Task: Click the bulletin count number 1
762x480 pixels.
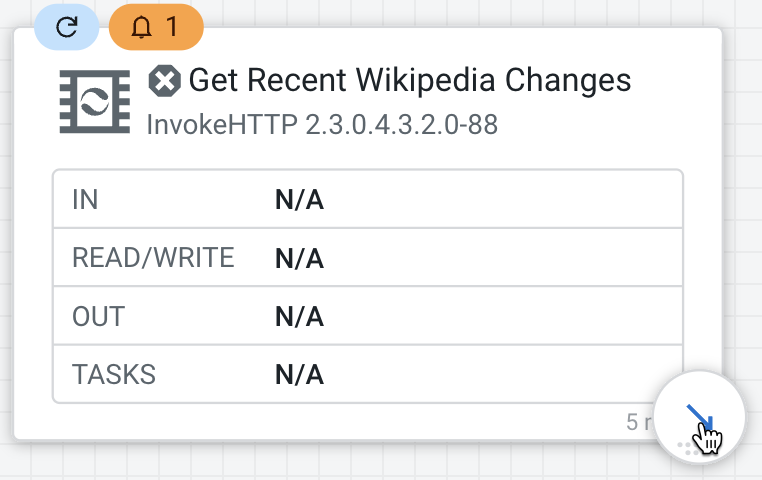Action: pyautogui.click(x=172, y=27)
